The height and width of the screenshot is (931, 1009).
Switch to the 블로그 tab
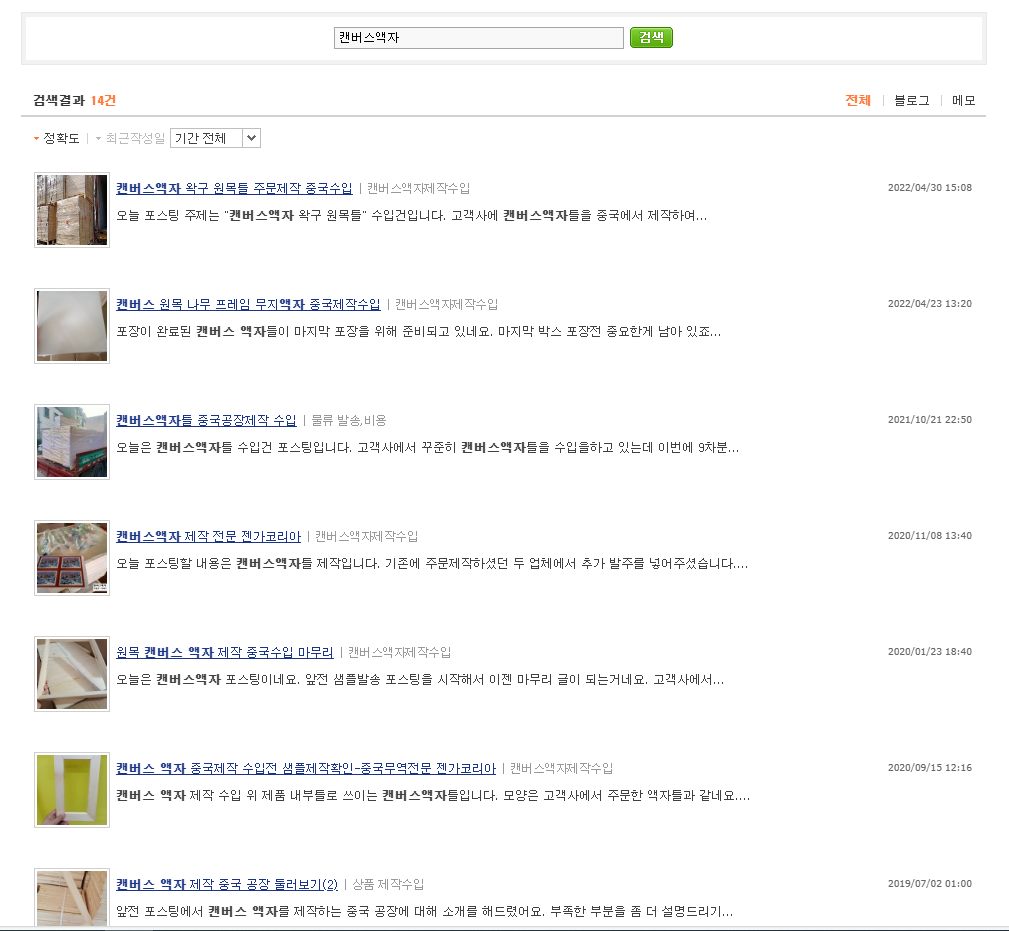click(912, 100)
